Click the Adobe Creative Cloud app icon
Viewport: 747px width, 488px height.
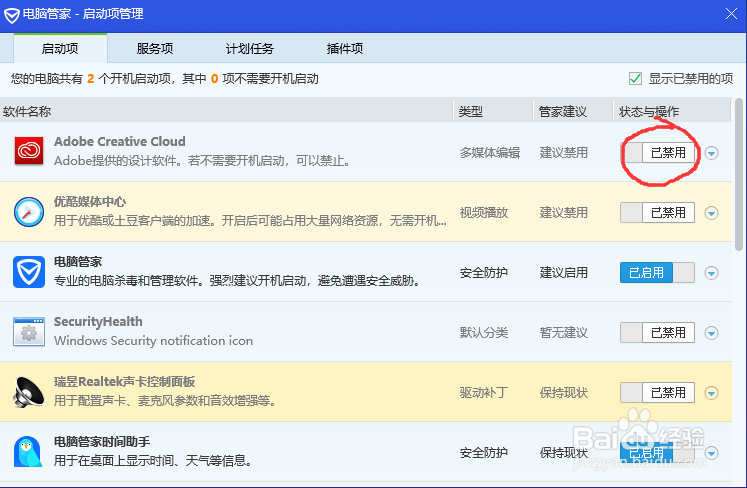[29, 151]
